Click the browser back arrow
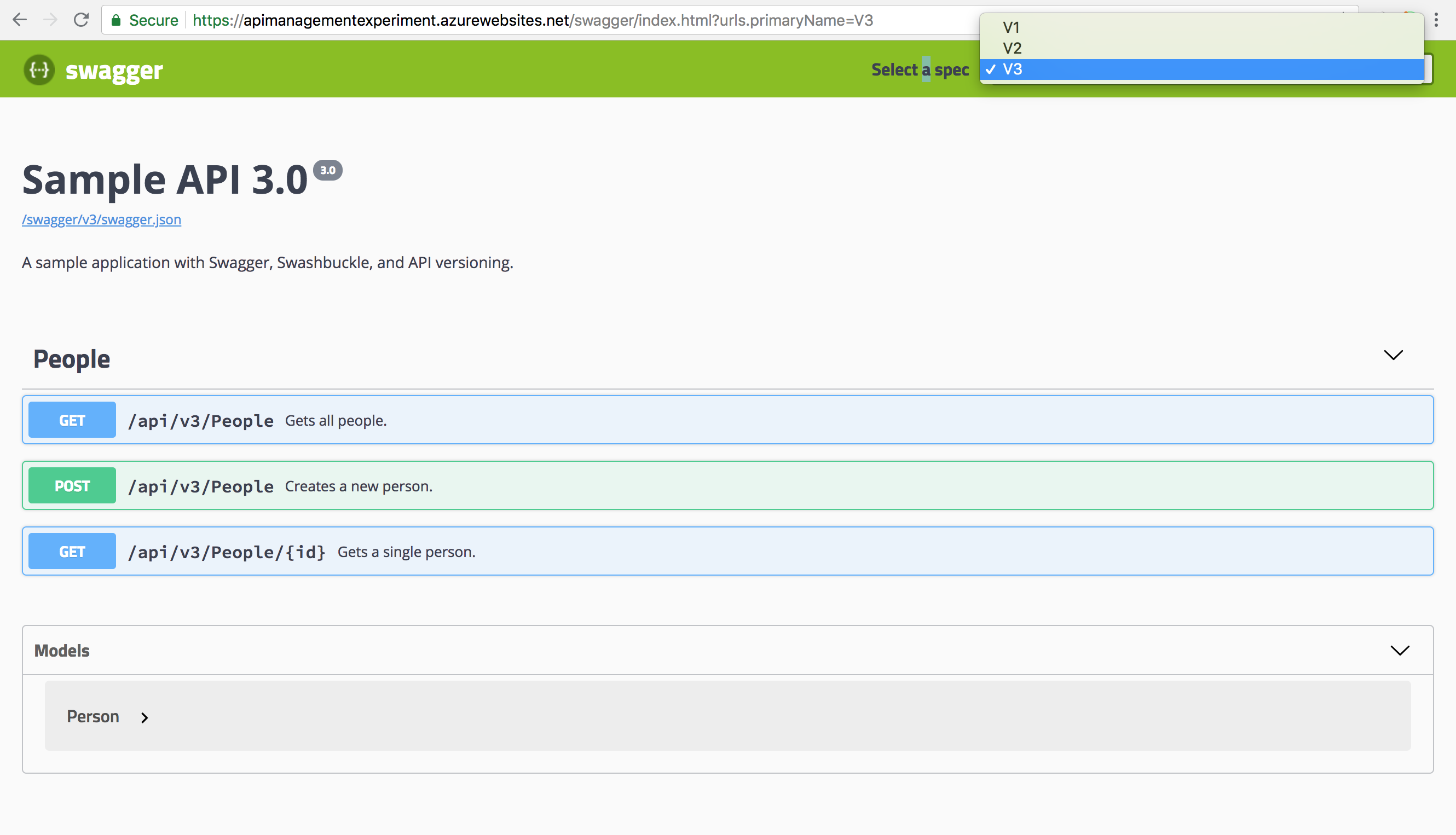This screenshot has height=835, width=1456. click(20, 20)
